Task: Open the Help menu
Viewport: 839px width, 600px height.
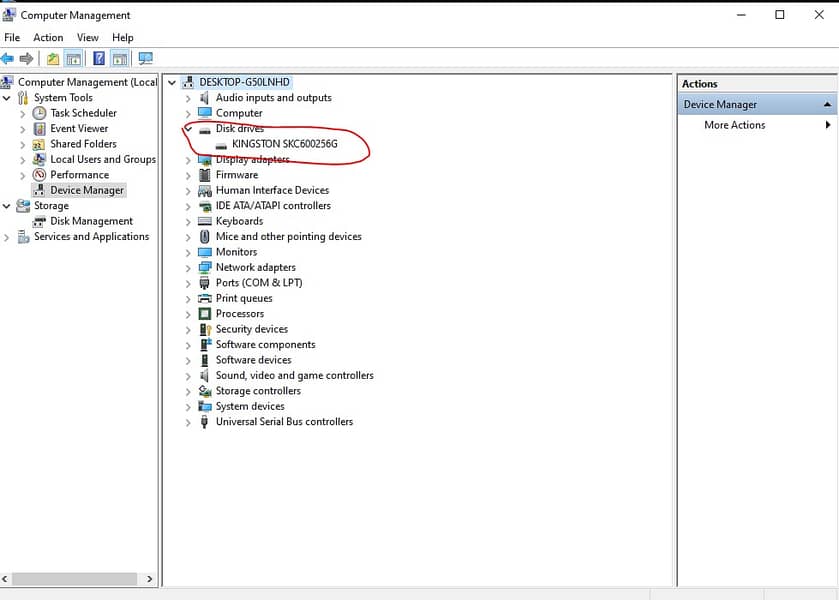Action: (123, 37)
